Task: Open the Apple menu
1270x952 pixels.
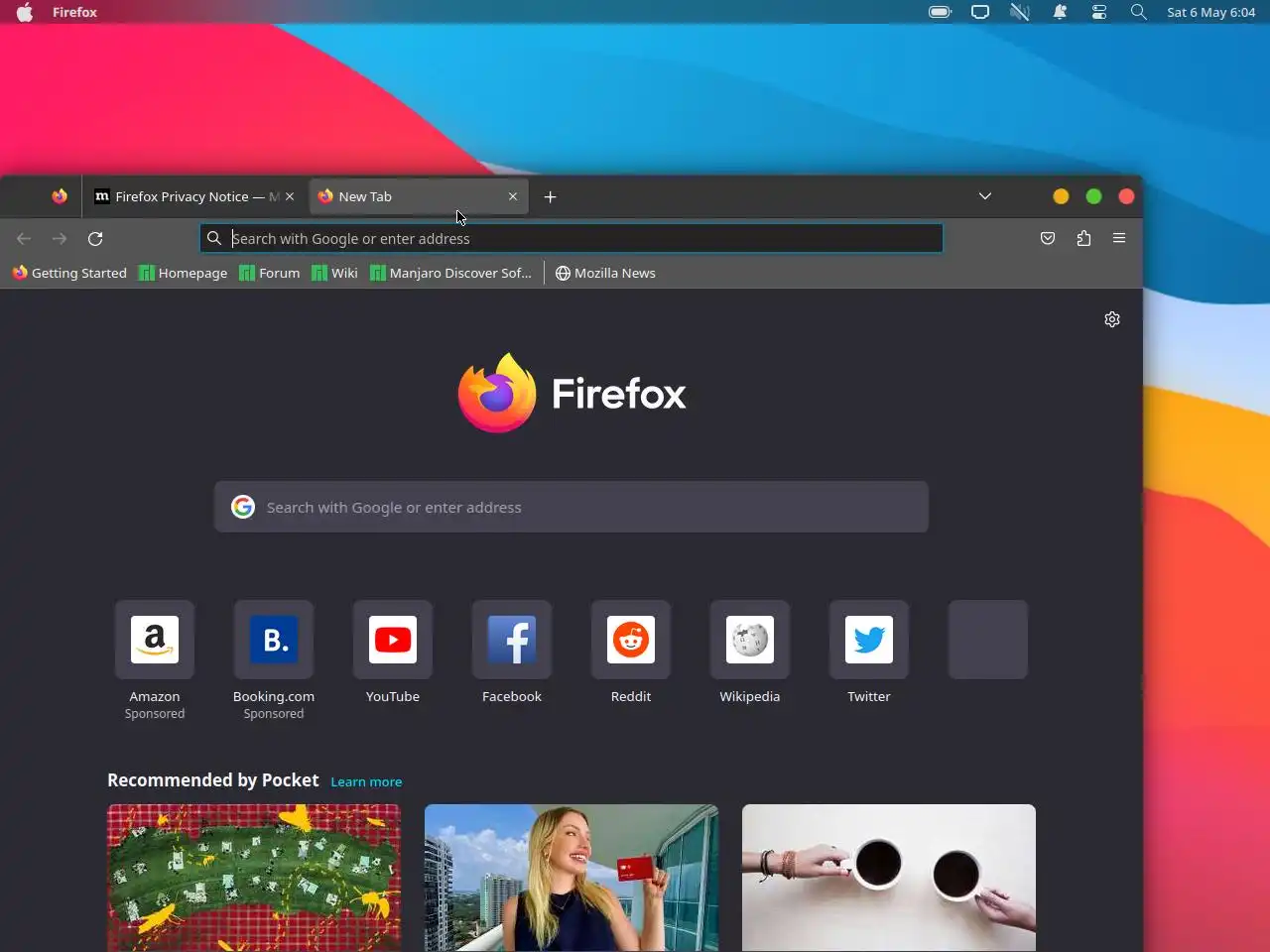Action: tap(24, 12)
